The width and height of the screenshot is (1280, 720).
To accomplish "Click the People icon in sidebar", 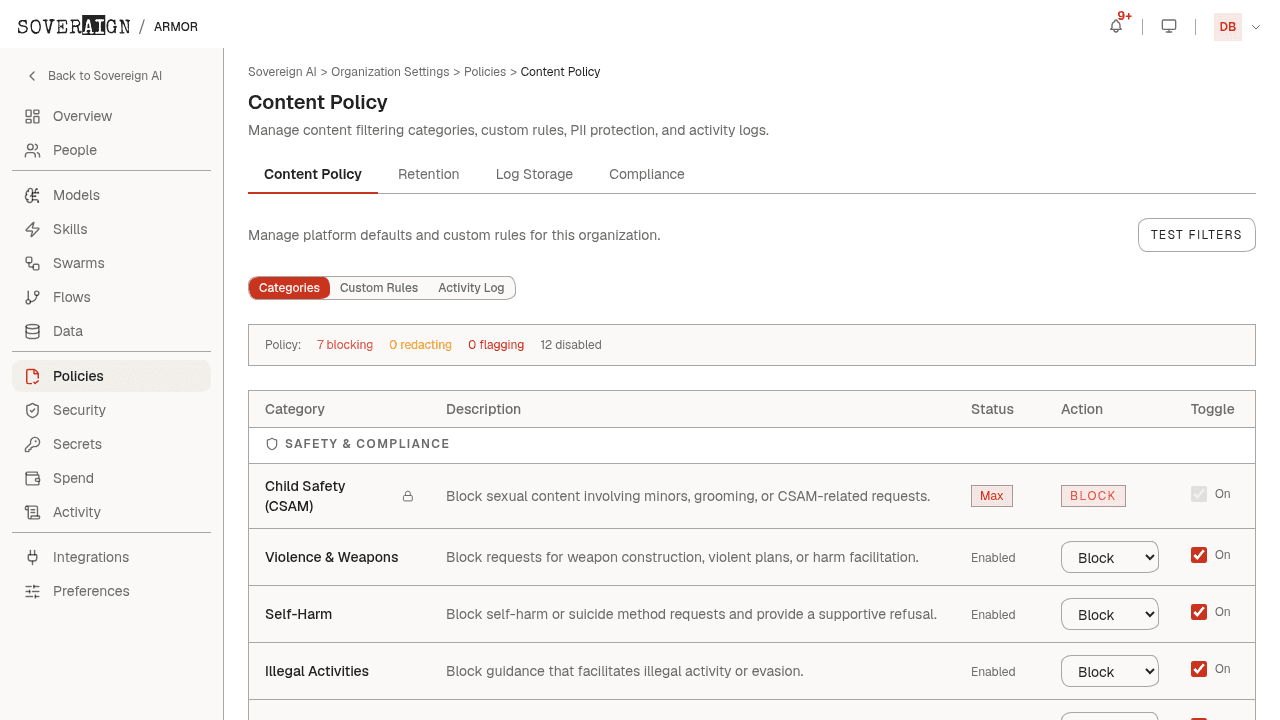I will pyautogui.click(x=33, y=150).
